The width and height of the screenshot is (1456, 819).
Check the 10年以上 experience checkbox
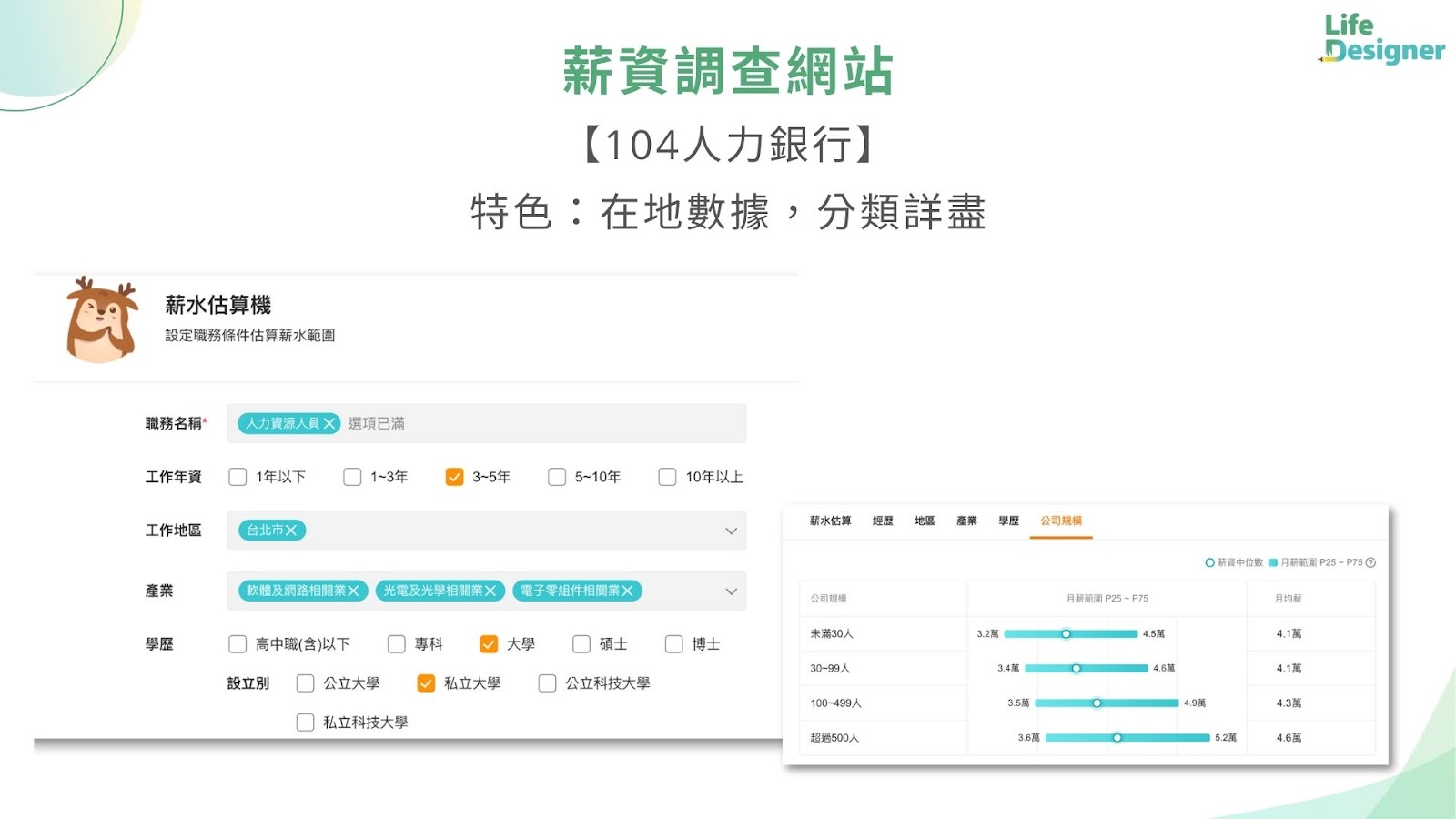[667, 478]
